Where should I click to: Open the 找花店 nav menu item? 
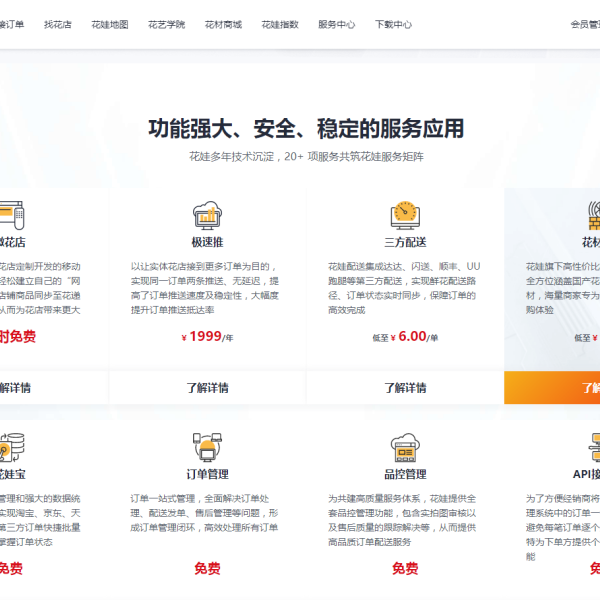tap(58, 24)
